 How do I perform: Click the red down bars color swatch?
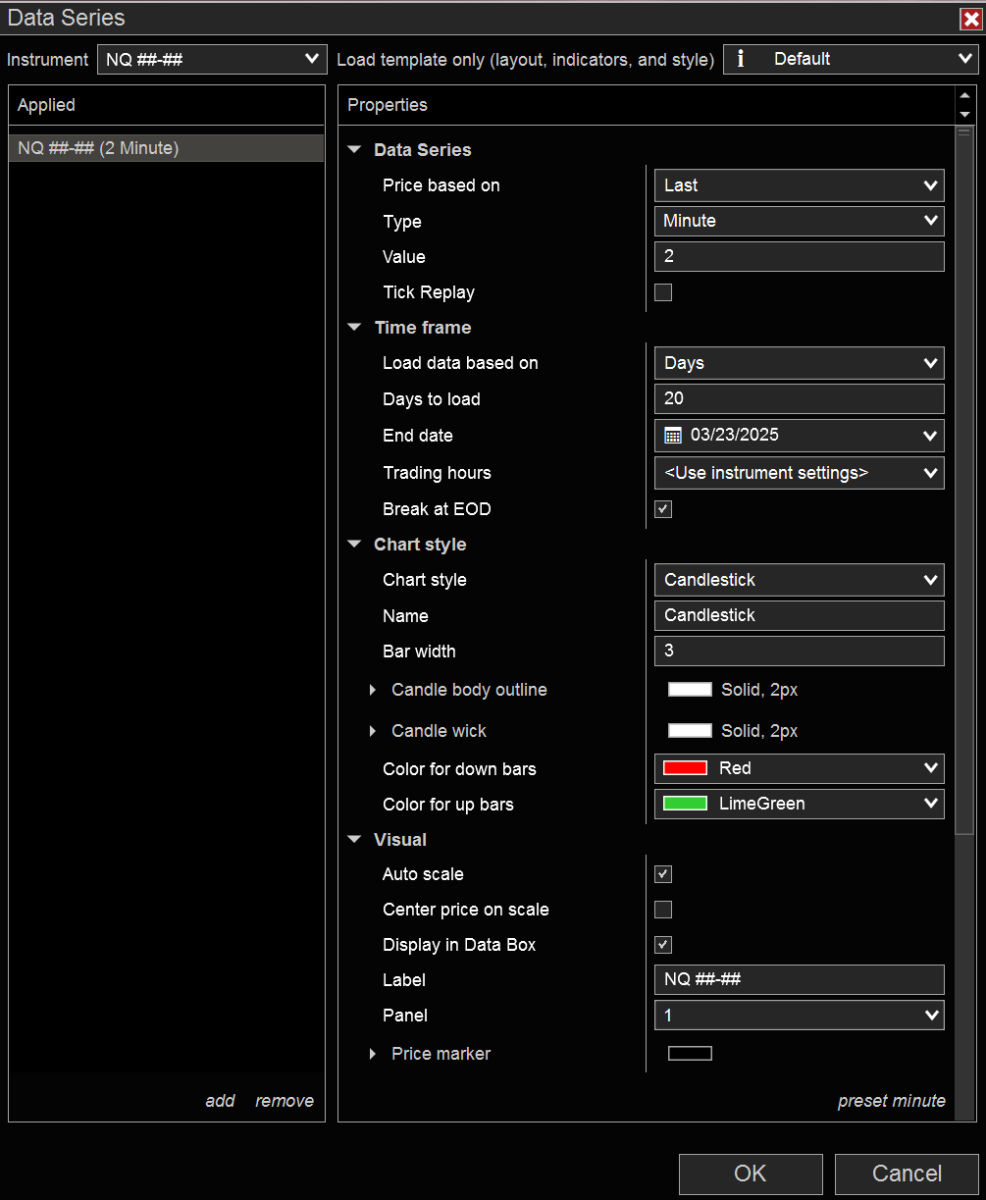tap(685, 769)
